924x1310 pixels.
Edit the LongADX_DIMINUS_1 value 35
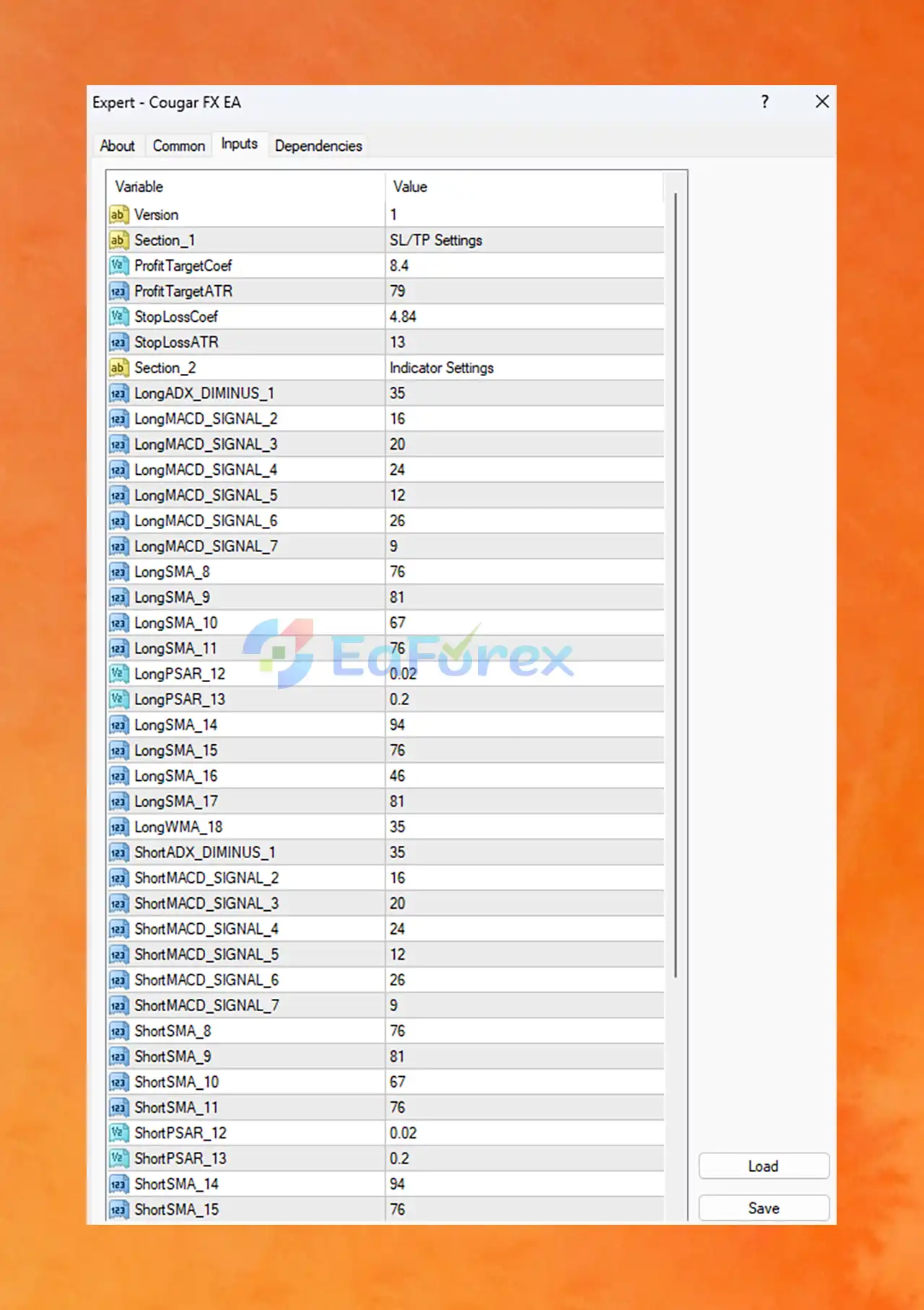click(x=525, y=393)
